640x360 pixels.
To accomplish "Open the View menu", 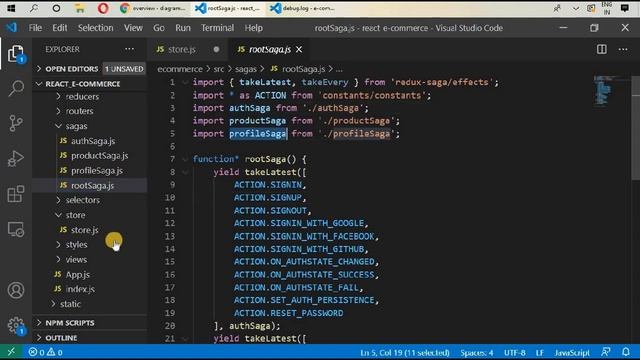I will [x=133, y=28].
